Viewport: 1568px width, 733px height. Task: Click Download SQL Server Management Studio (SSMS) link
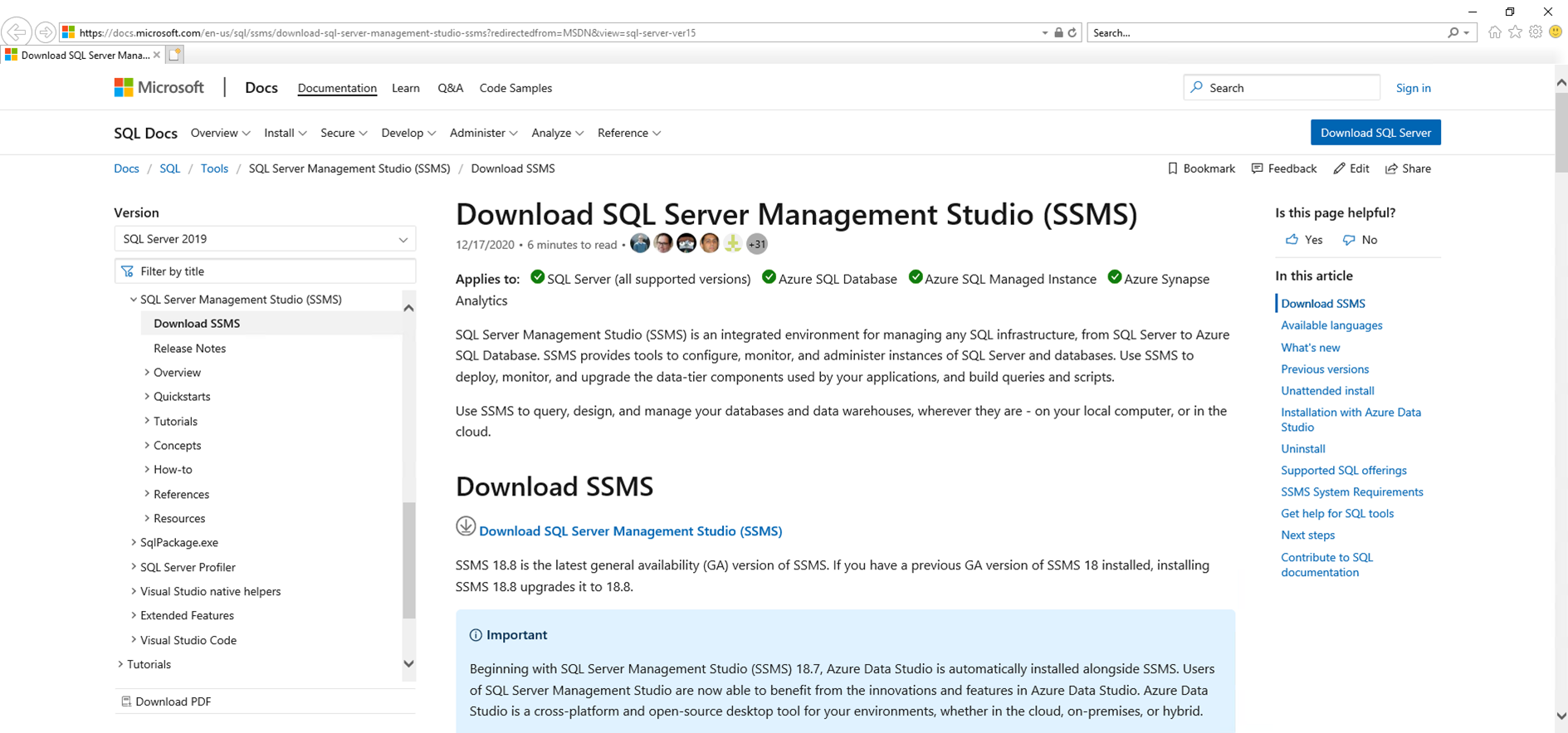click(x=631, y=531)
